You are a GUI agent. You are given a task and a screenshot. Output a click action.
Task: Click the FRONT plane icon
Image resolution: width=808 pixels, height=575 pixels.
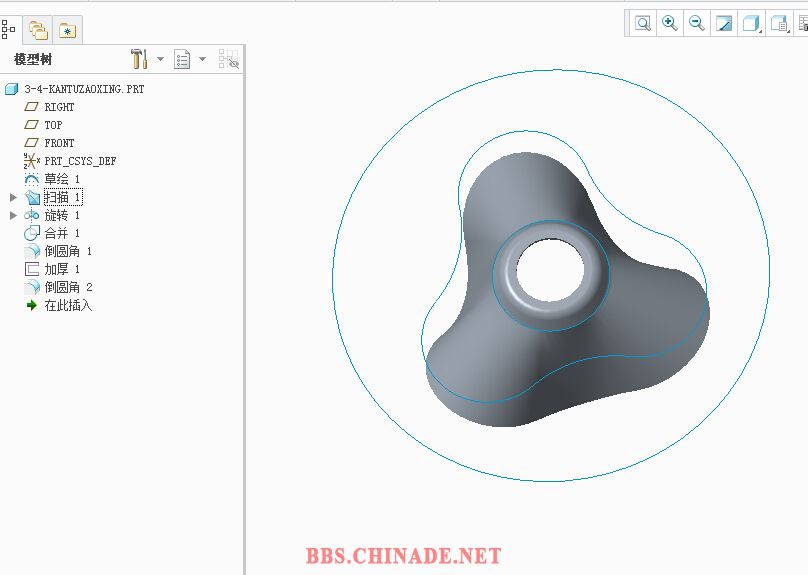pos(31,143)
